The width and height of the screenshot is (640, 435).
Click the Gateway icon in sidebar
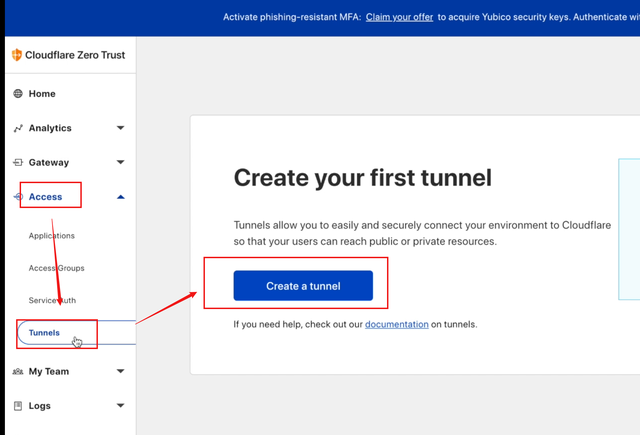point(18,162)
